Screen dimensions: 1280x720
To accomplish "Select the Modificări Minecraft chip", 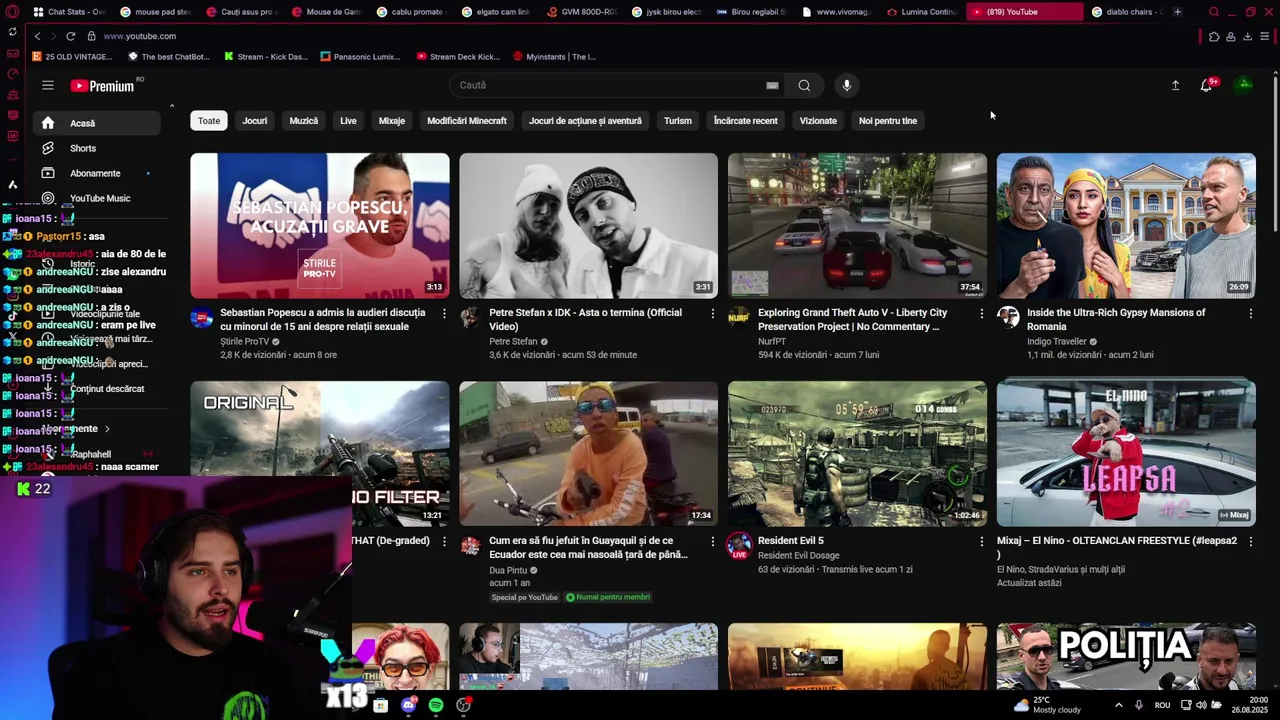I will pos(467,120).
